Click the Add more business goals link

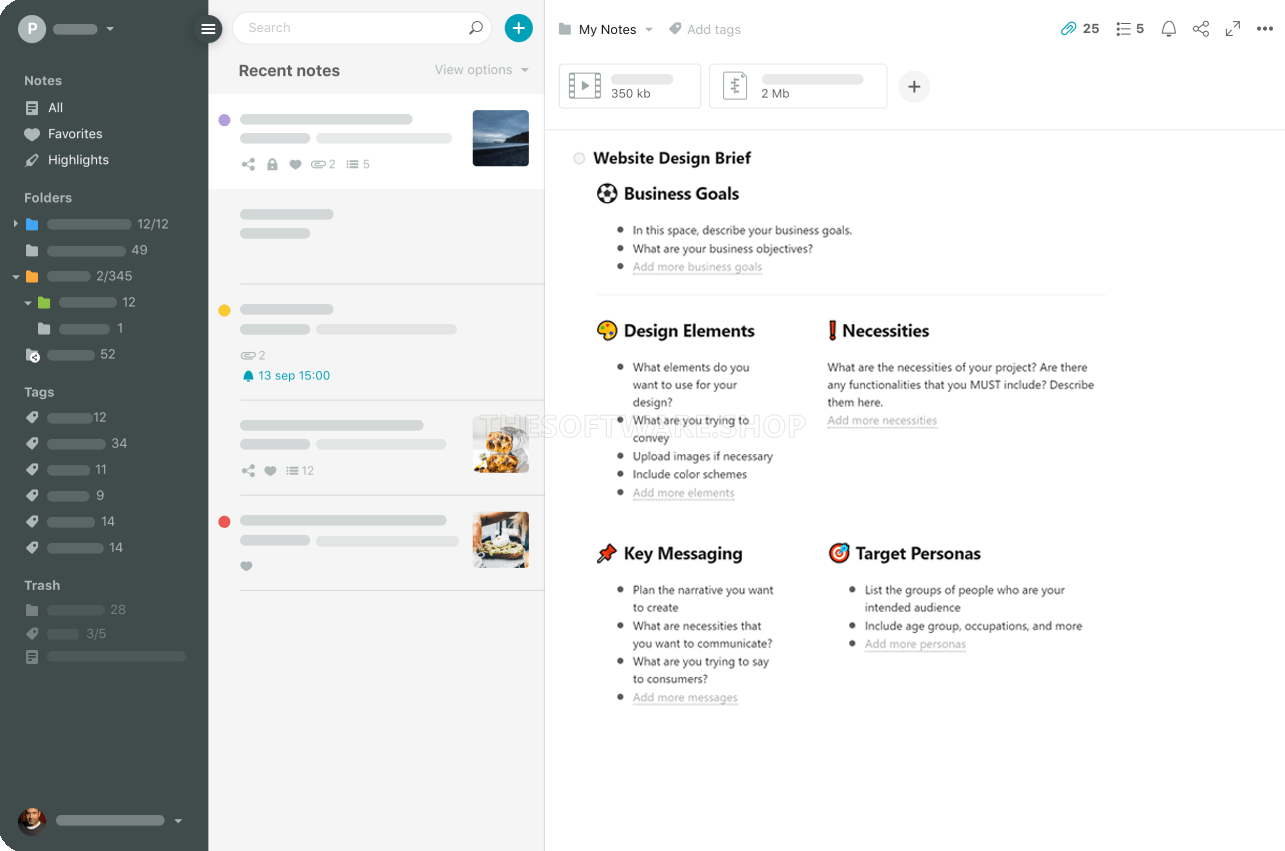click(697, 267)
